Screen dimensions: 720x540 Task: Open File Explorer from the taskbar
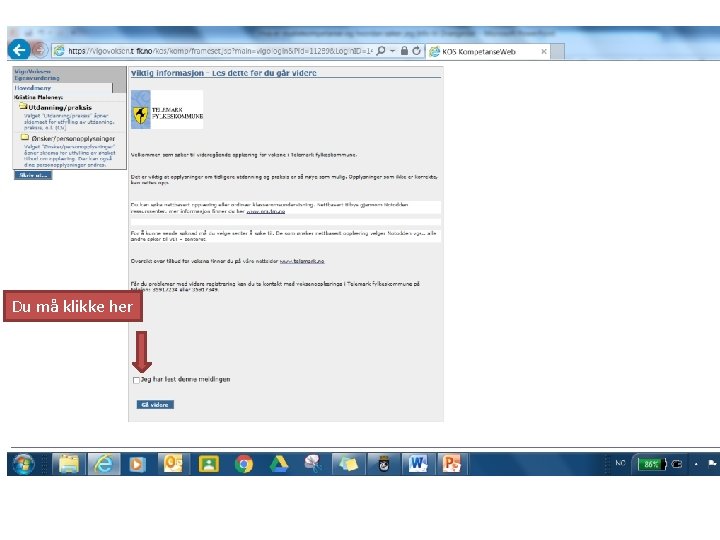(x=68, y=464)
